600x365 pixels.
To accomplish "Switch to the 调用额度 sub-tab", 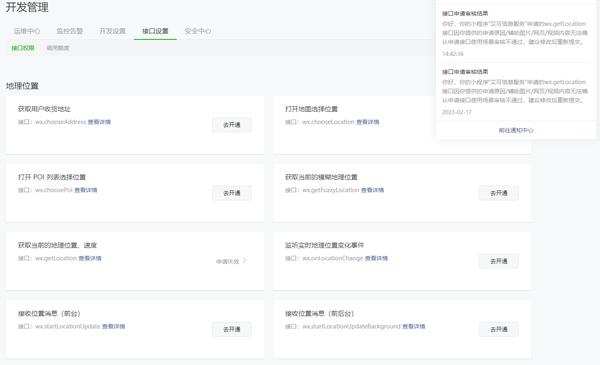I will pos(58,48).
